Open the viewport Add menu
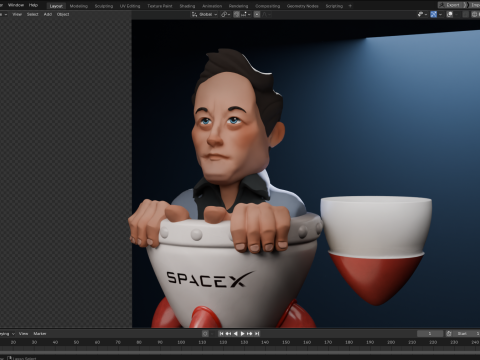The height and width of the screenshot is (360, 480). 48,14
